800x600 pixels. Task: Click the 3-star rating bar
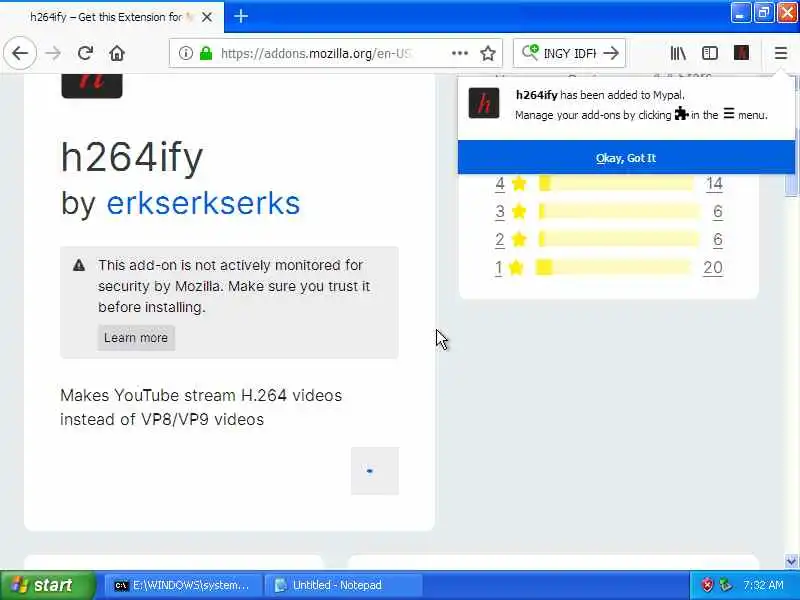pyautogui.click(x=619, y=211)
